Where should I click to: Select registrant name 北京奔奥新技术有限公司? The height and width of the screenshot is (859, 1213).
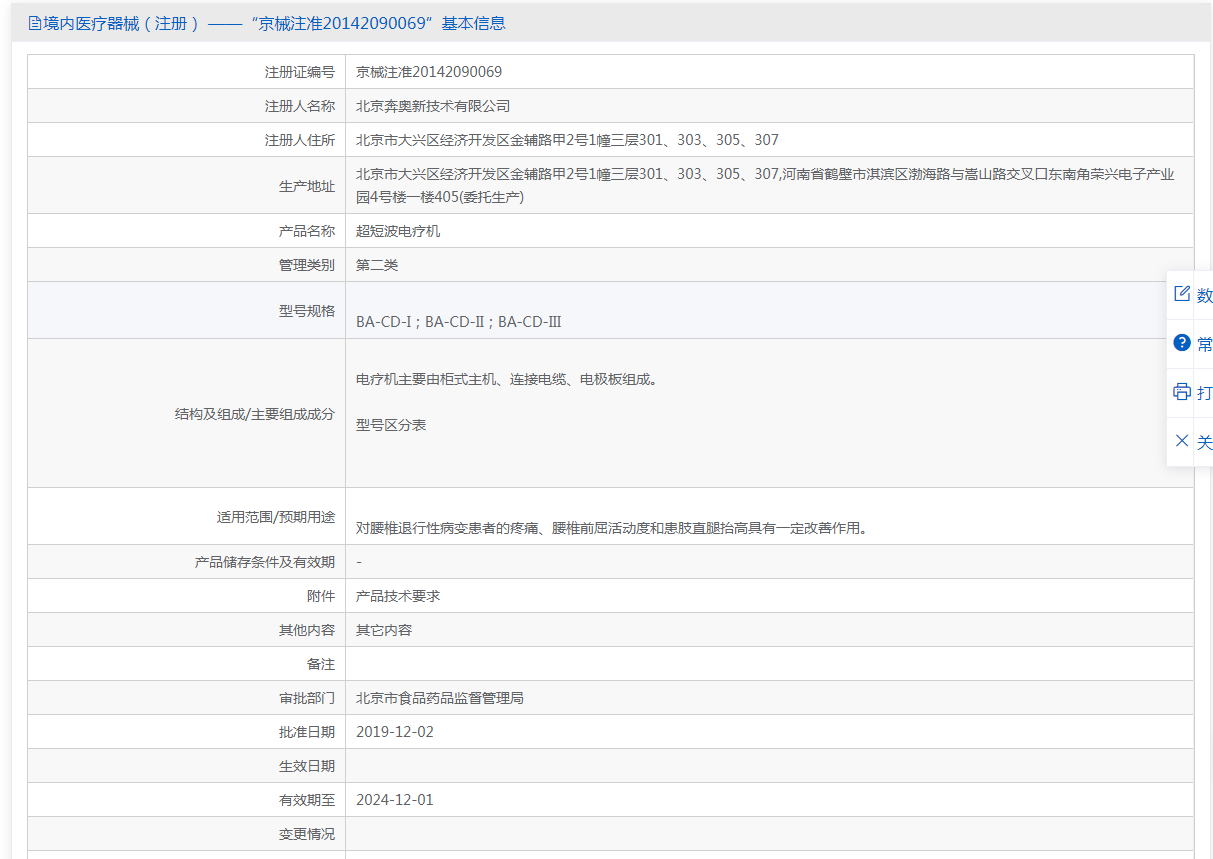point(433,106)
